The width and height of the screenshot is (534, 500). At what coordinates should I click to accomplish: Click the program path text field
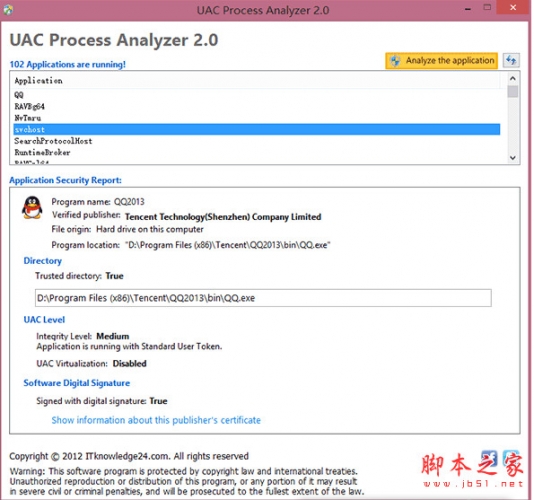(263, 298)
